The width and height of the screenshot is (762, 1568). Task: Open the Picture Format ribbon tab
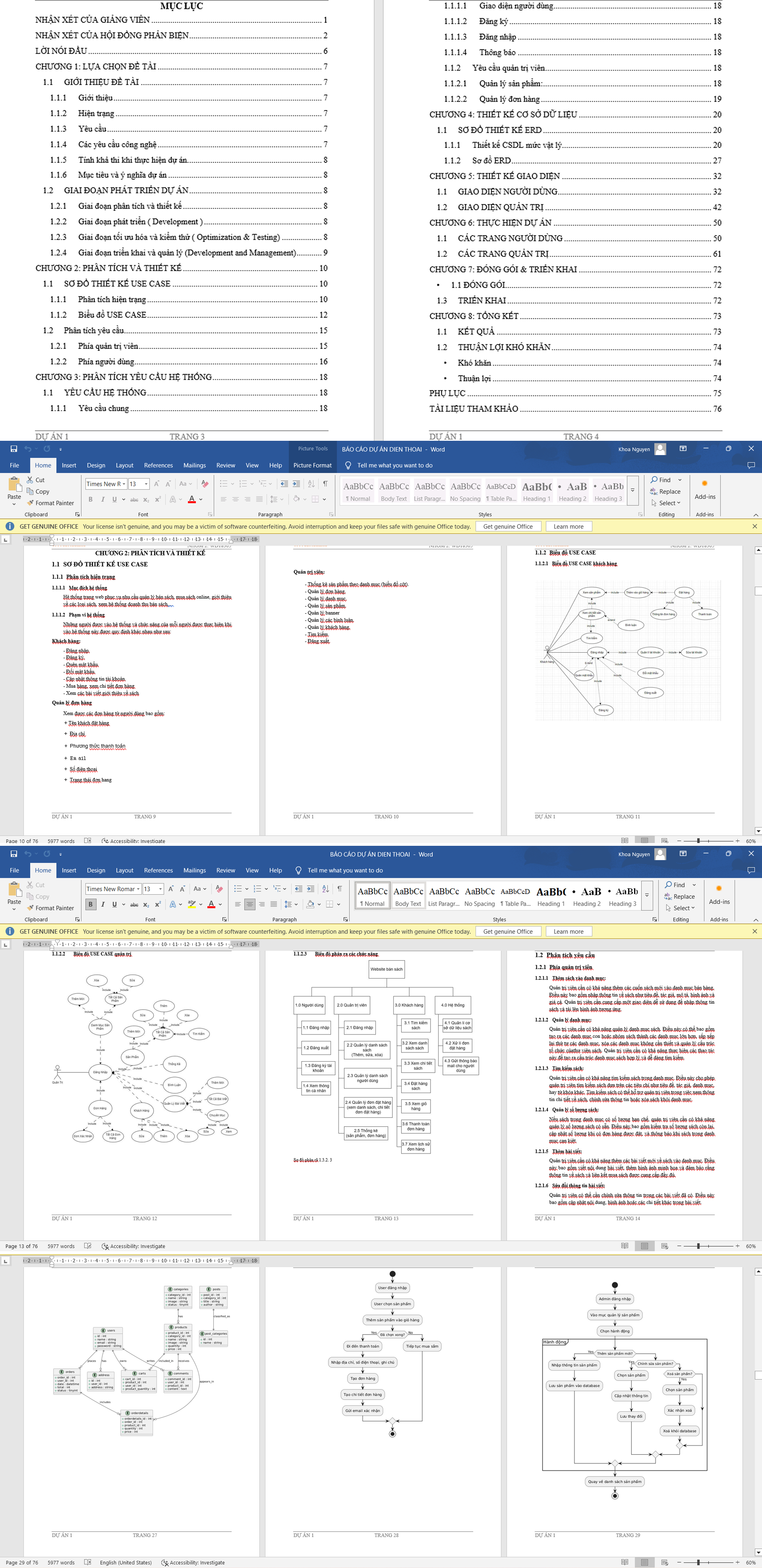312,465
